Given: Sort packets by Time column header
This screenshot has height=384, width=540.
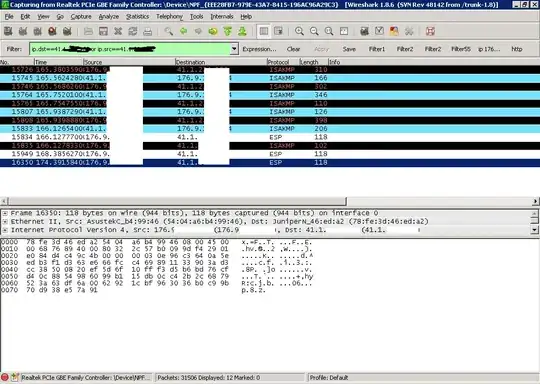Looking at the screenshot, I should tap(59, 62).
